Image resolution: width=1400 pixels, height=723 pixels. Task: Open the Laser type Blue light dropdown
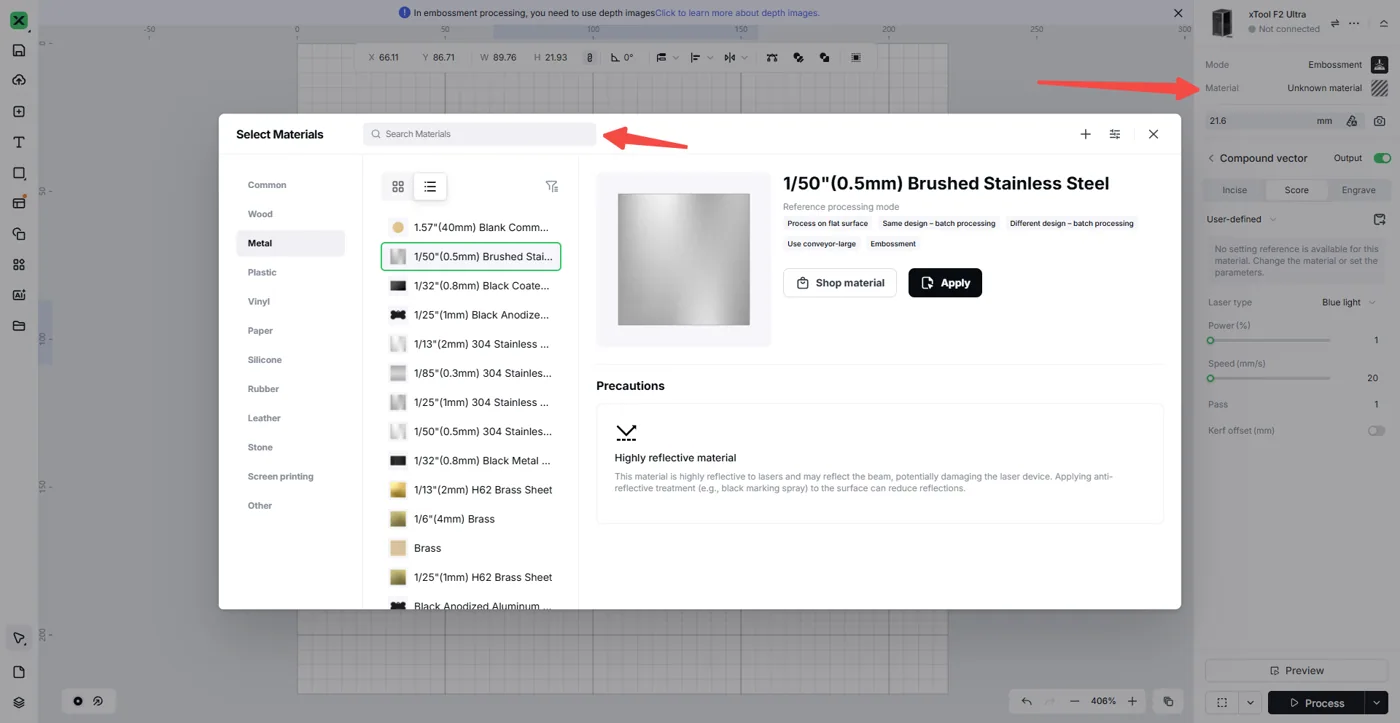click(1349, 302)
